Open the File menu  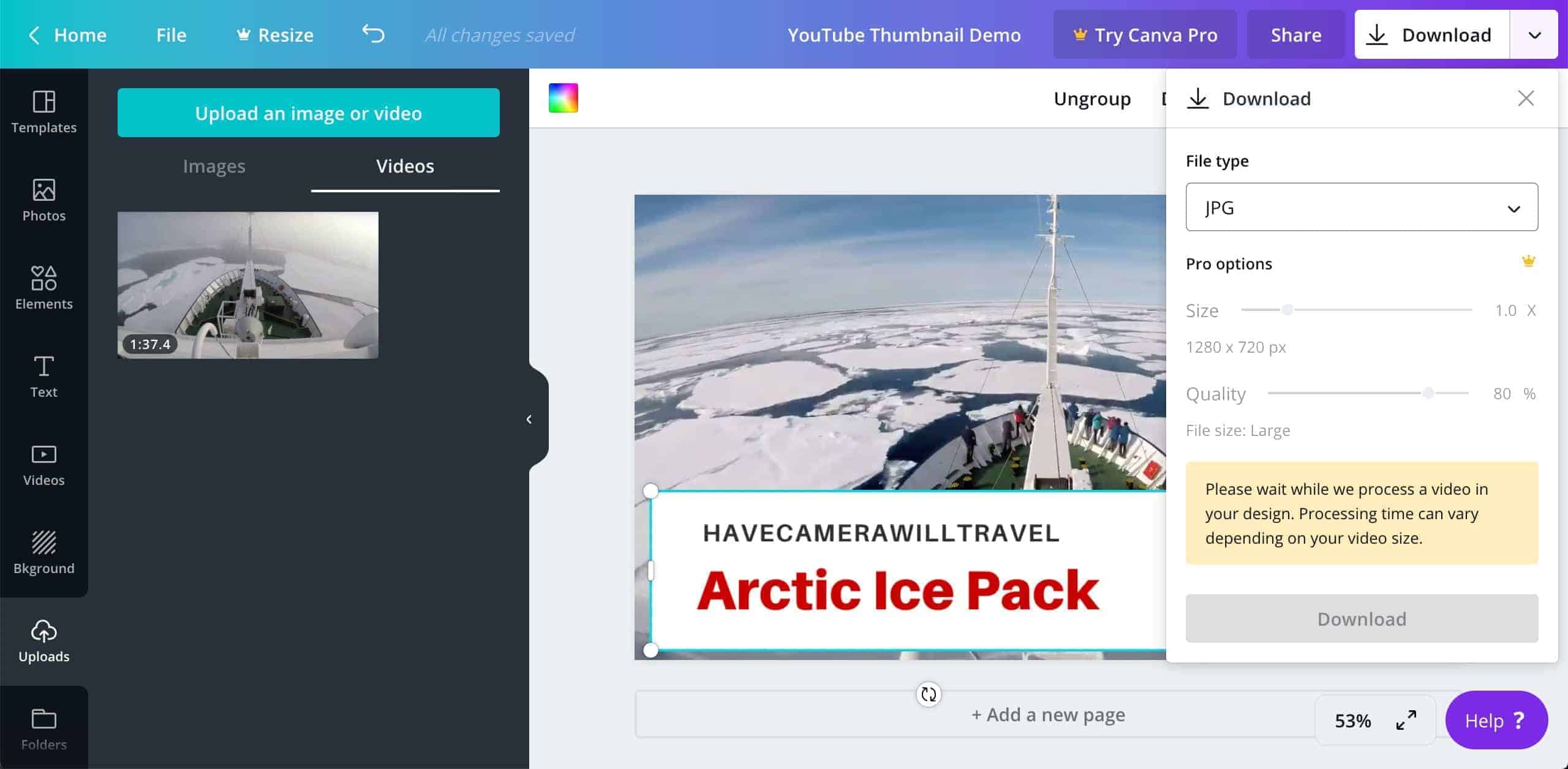click(170, 34)
